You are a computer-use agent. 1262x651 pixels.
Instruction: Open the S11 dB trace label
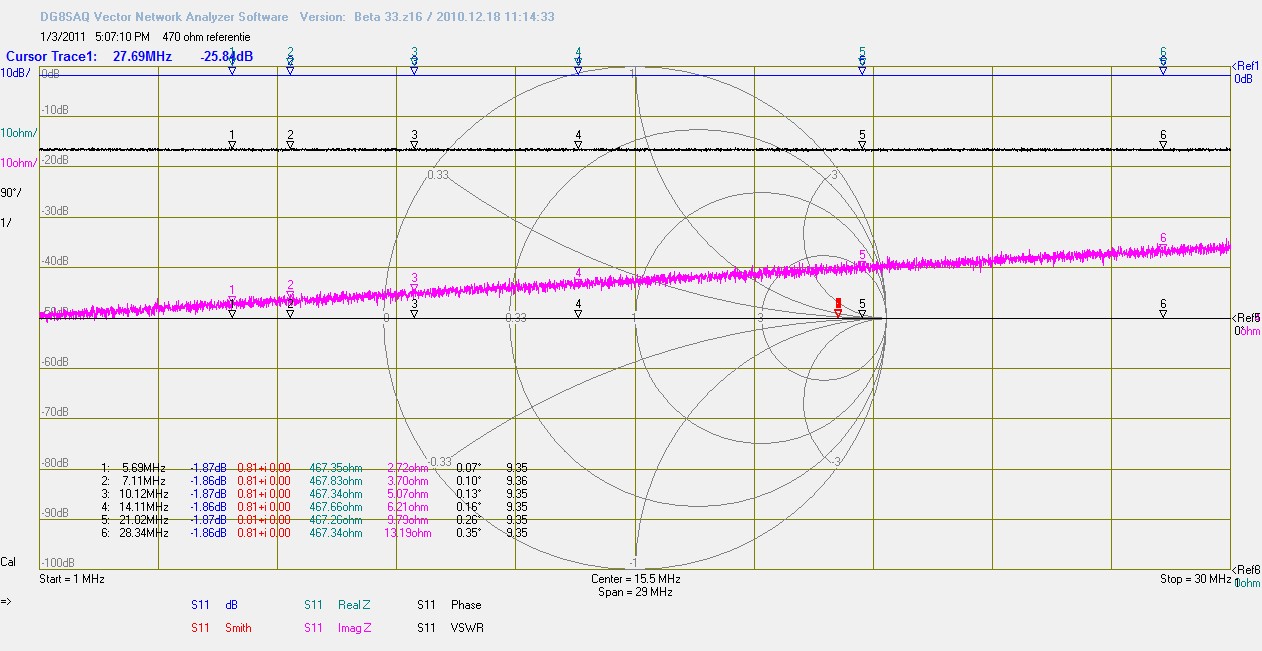coord(215,605)
